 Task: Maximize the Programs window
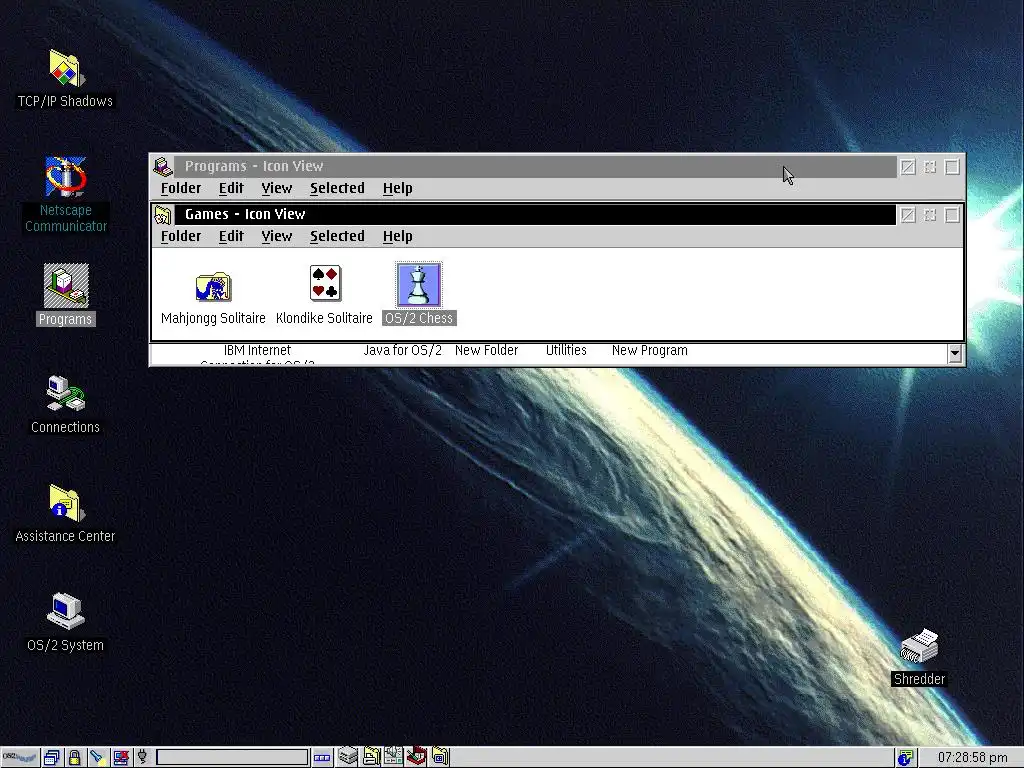tap(952, 167)
